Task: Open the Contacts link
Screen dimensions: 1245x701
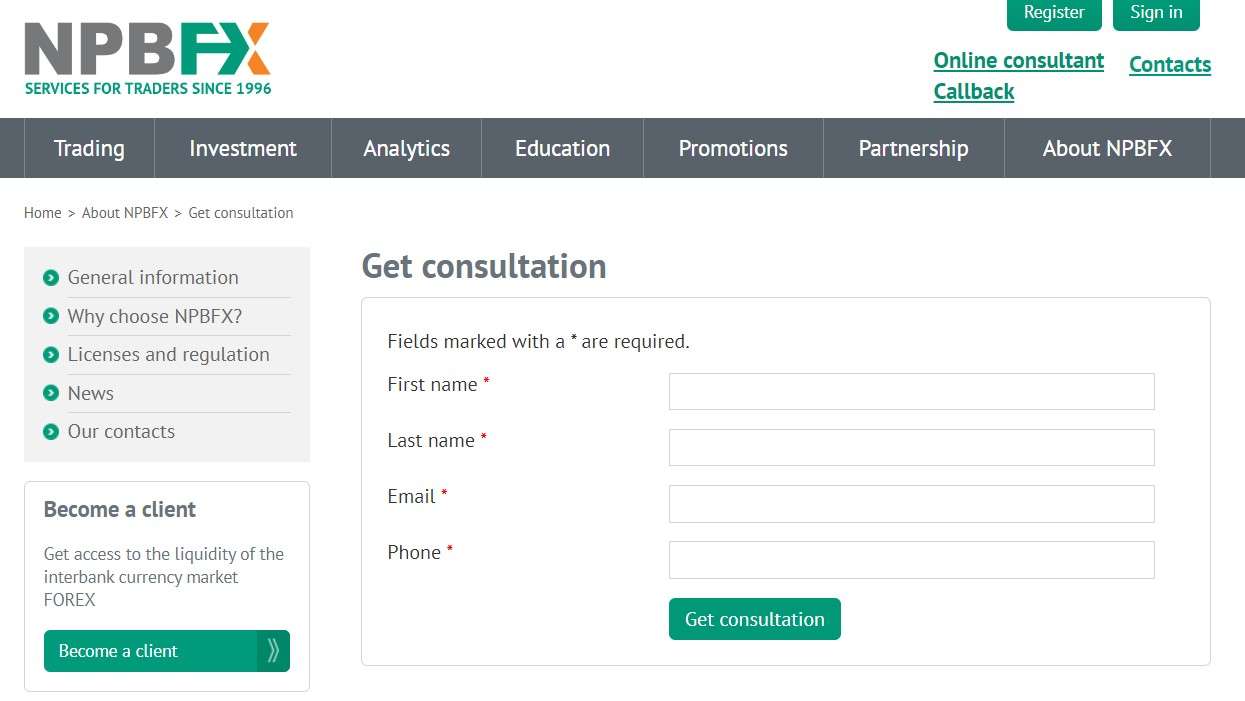Action: click(x=1170, y=65)
